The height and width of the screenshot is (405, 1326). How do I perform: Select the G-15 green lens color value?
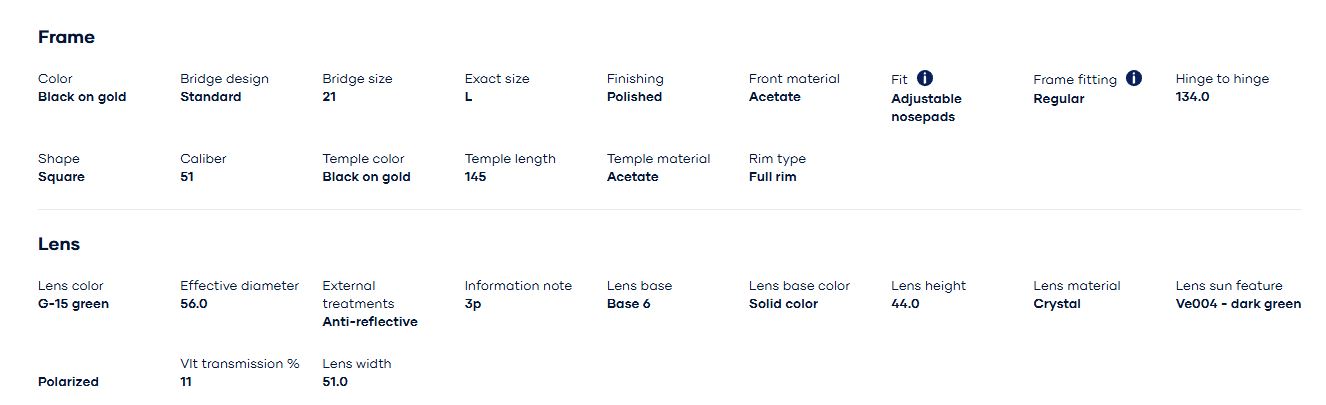click(73, 304)
